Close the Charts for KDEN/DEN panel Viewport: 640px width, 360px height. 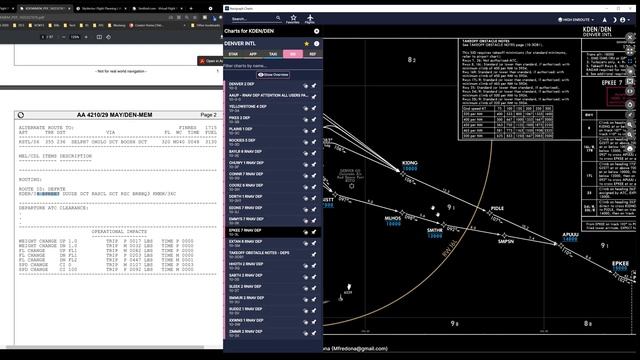point(316,31)
